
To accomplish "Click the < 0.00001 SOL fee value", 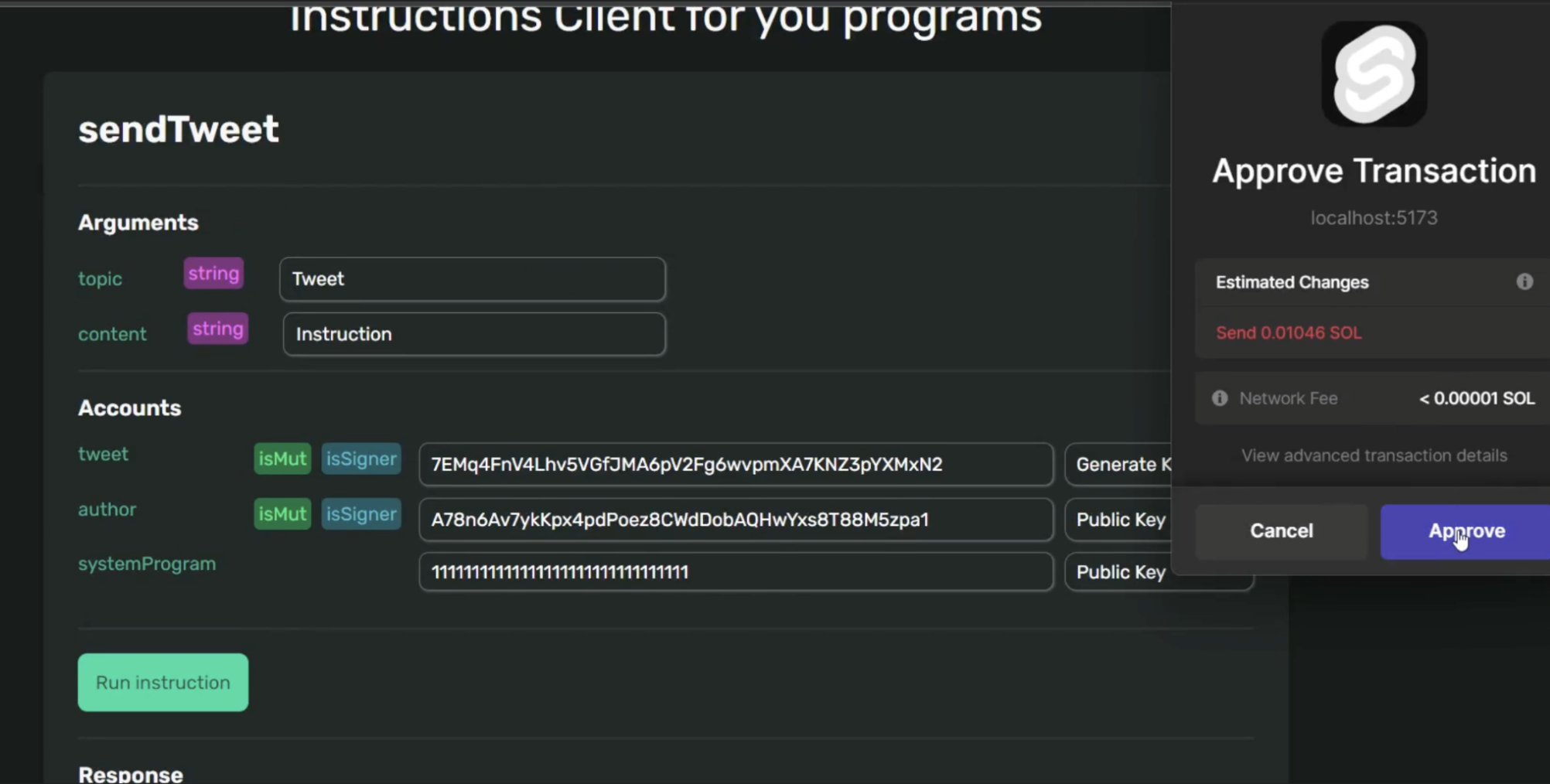I will [1477, 398].
